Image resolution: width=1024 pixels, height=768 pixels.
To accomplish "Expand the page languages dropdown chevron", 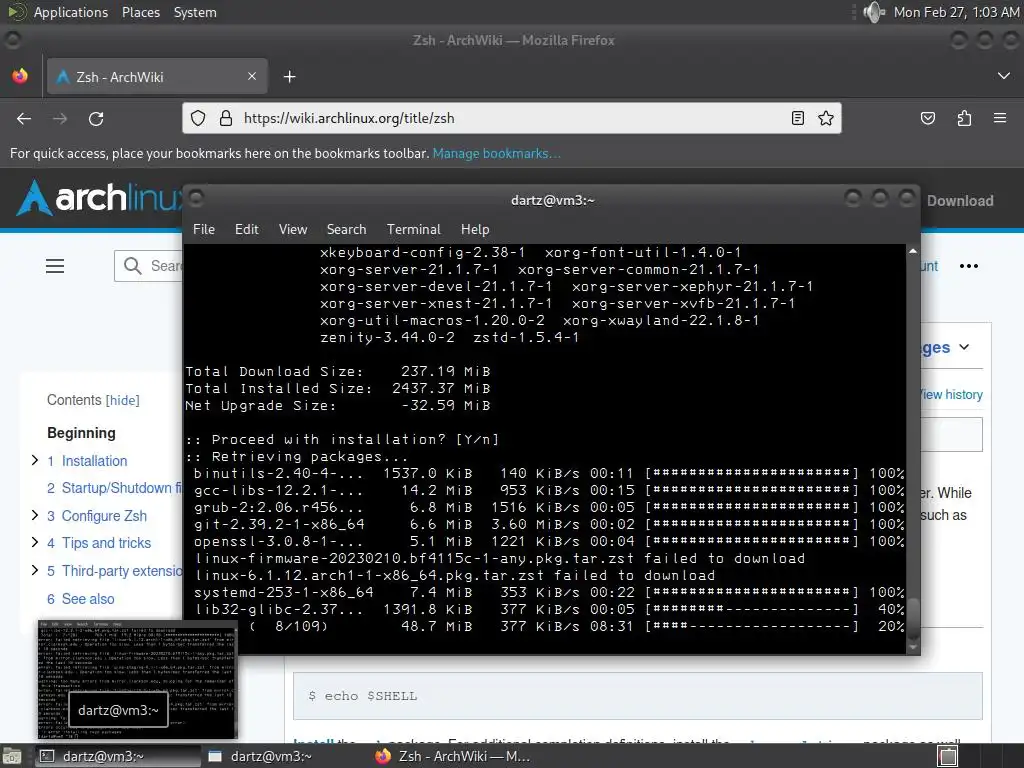I will click(x=964, y=347).
